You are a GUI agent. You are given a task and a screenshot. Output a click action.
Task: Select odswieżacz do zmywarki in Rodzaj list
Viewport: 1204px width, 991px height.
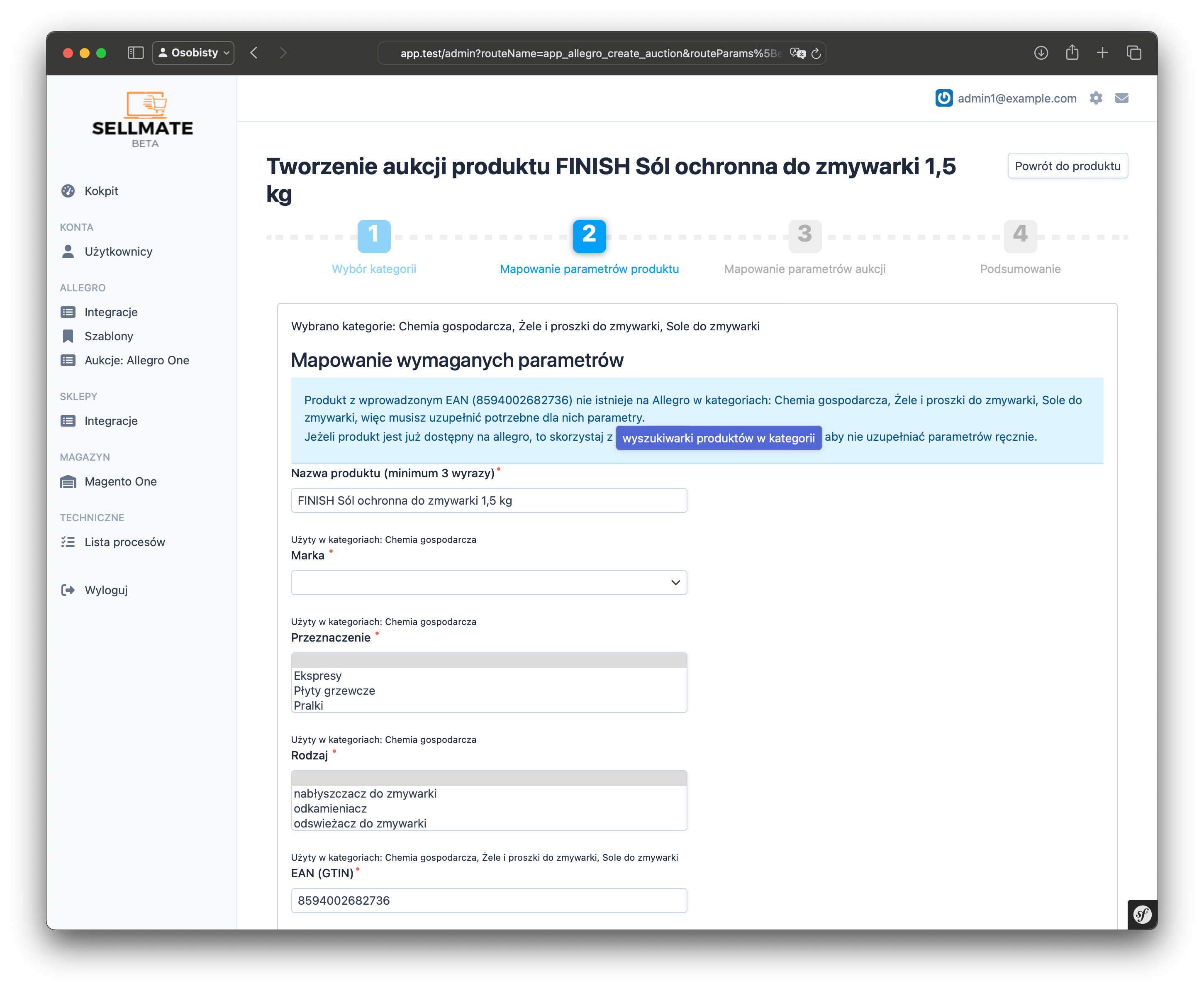coord(488,823)
